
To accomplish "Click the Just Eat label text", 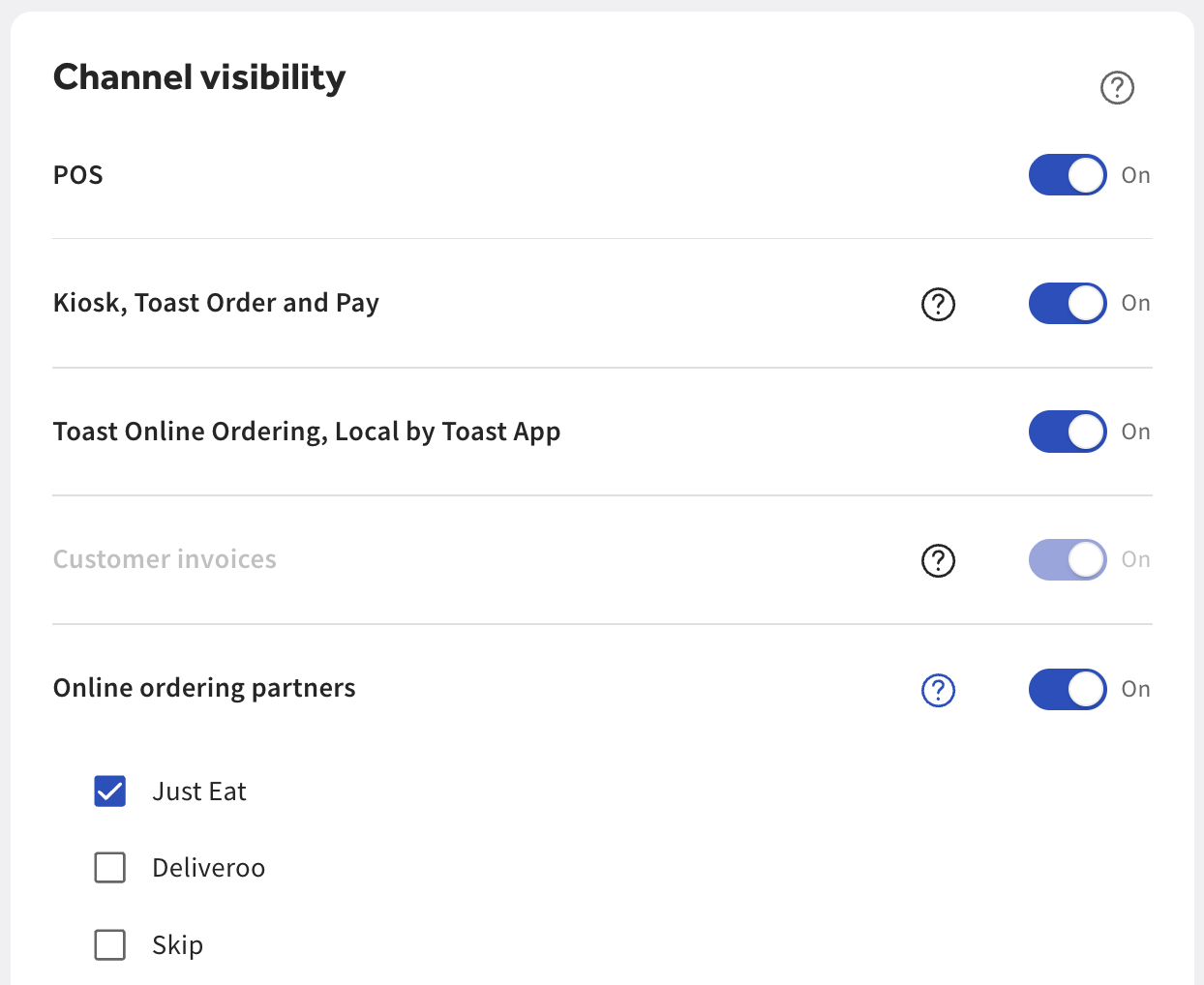I will 199,791.
